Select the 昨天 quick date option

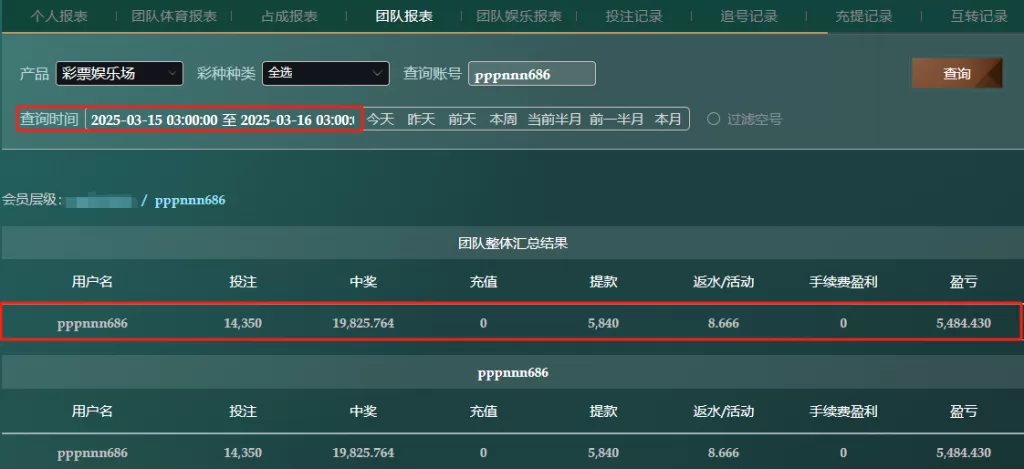click(x=421, y=120)
